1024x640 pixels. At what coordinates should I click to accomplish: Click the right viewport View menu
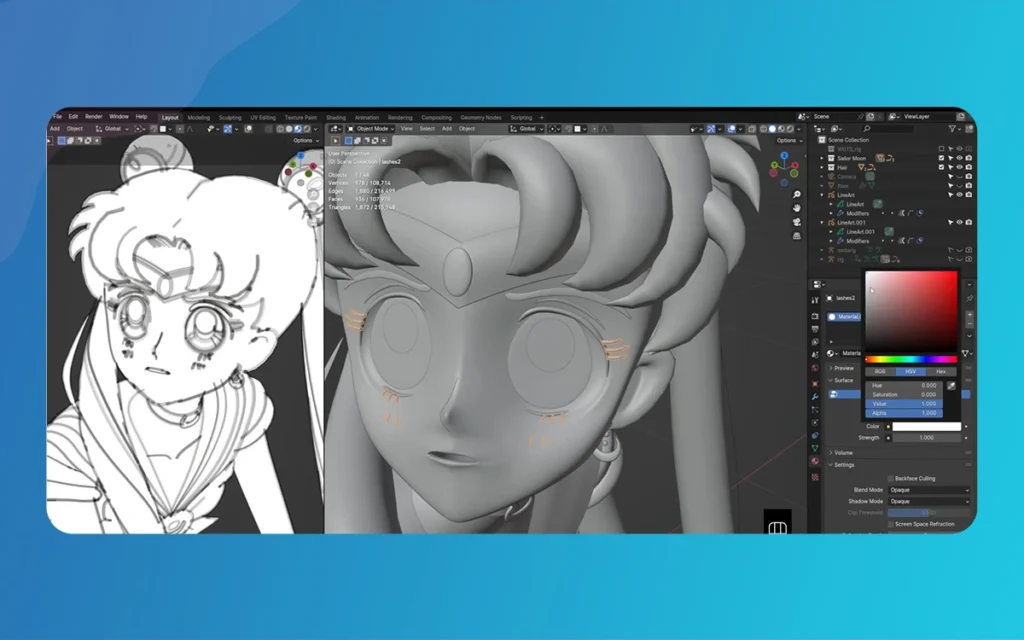tap(406, 129)
